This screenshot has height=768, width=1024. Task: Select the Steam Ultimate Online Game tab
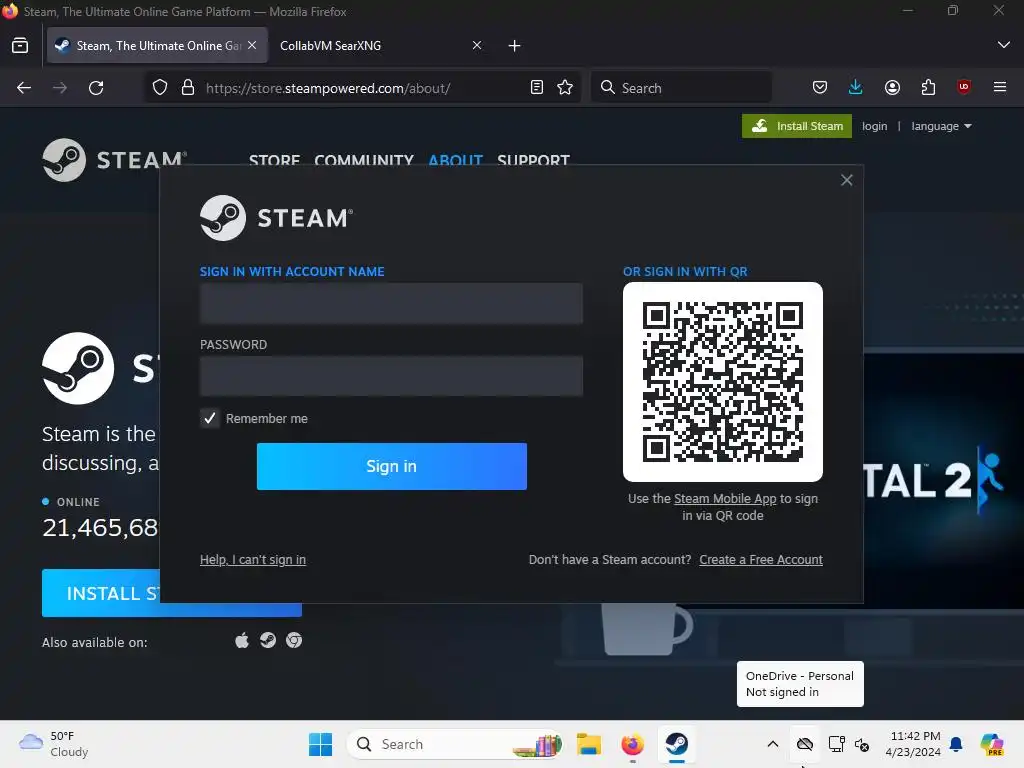tap(157, 46)
